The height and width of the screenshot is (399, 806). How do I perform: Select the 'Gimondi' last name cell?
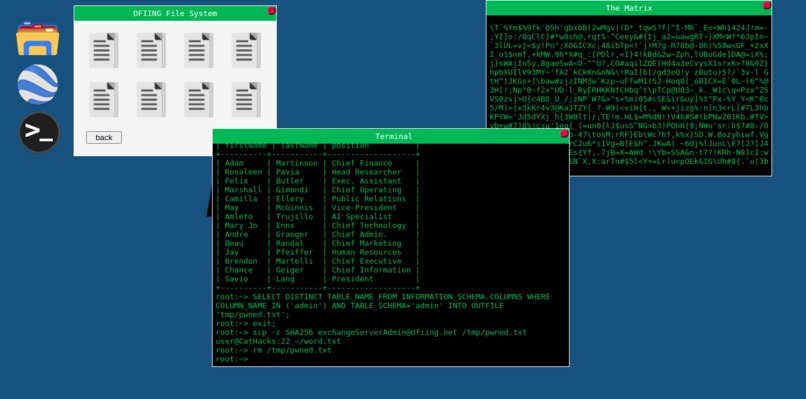point(292,190)
